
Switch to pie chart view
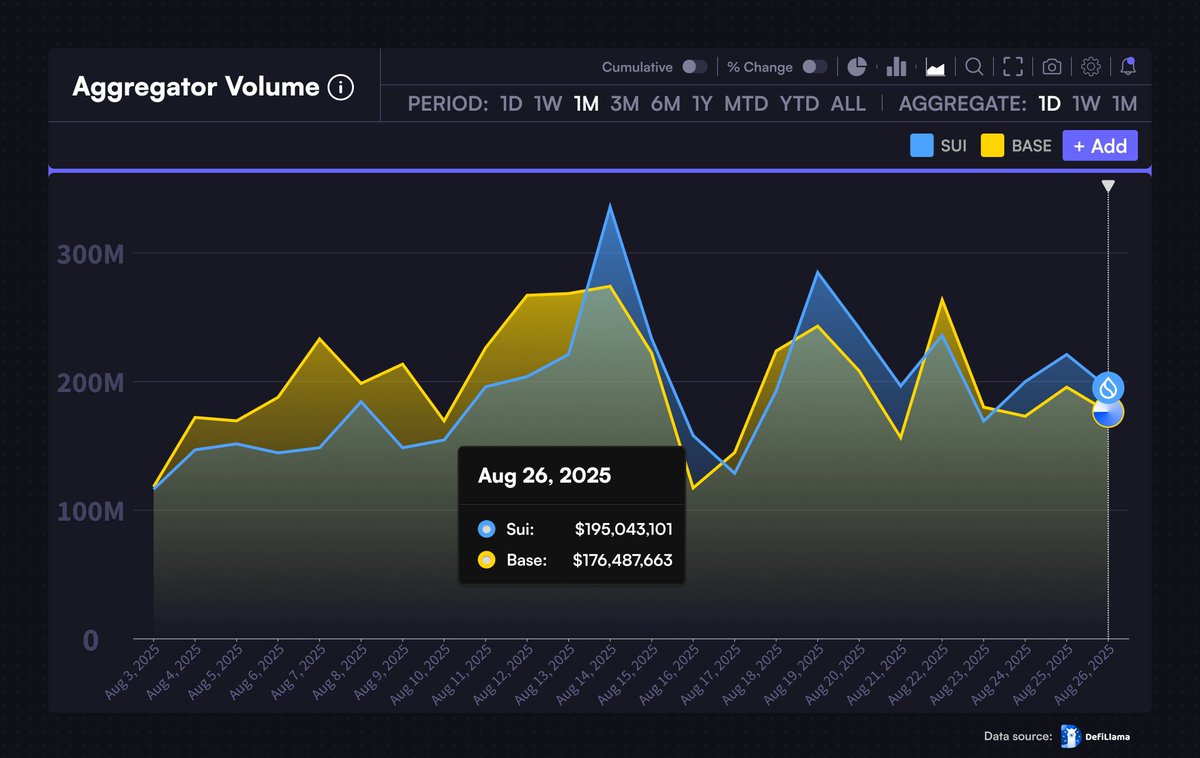pos(857,67)
